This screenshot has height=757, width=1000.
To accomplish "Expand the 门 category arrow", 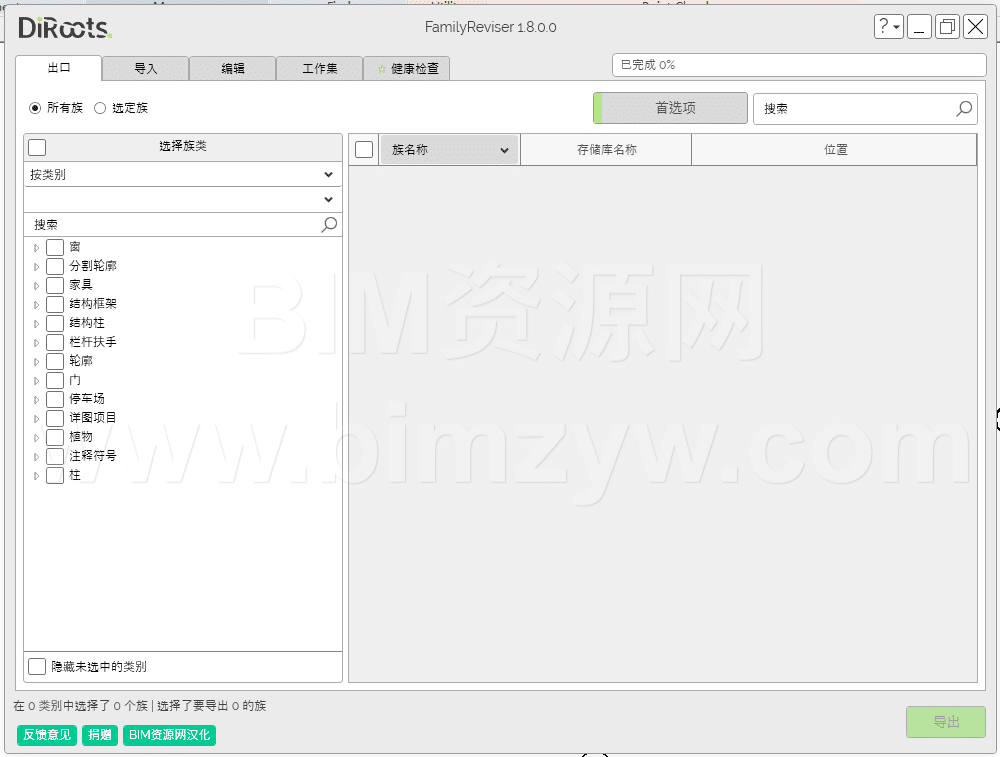I will [x=37, y=380].
